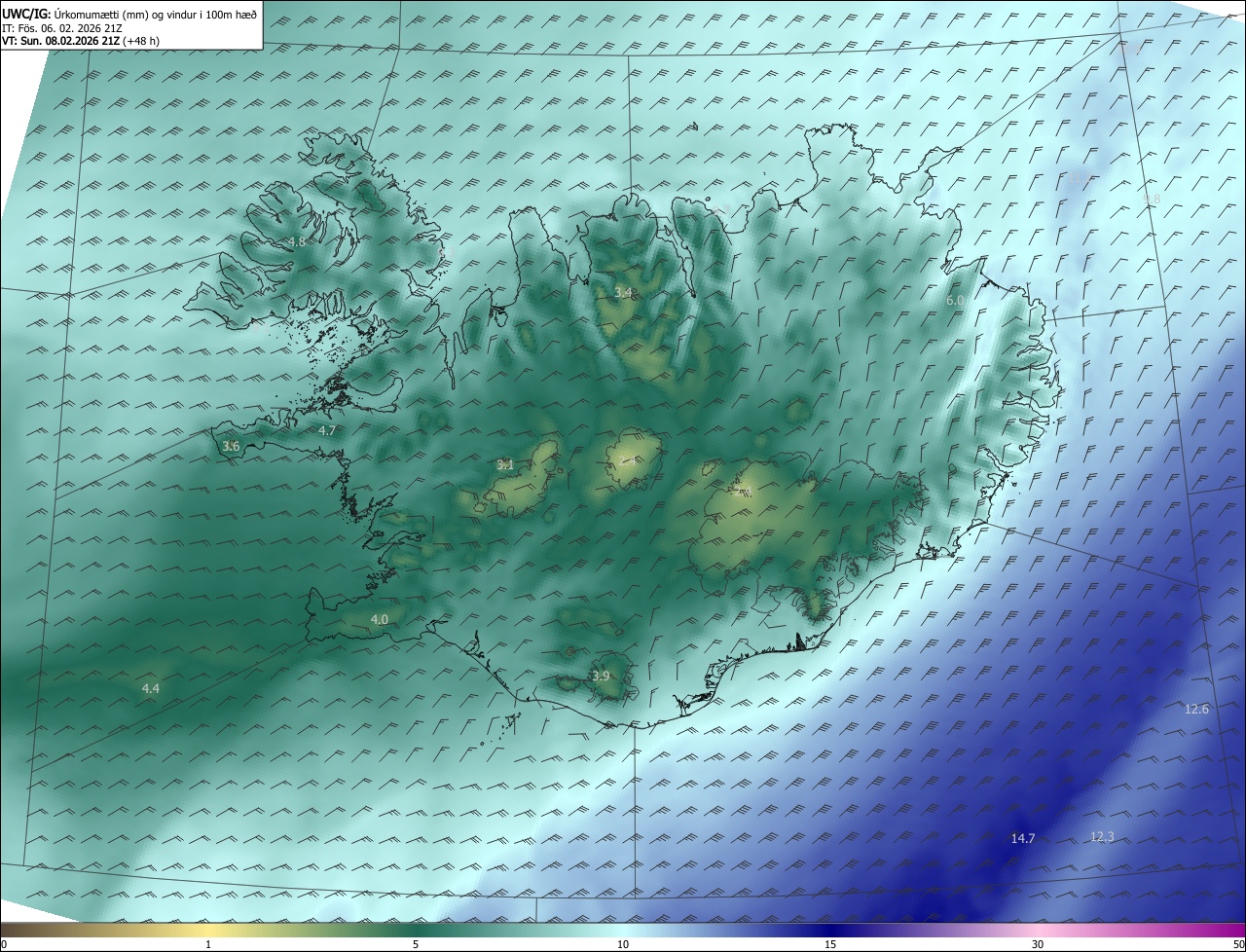Image resolution: width=1246 pixels, height=952 pixels.
Task: Click the 30 tick on the color scale
Action: [x=1038, y=945]
